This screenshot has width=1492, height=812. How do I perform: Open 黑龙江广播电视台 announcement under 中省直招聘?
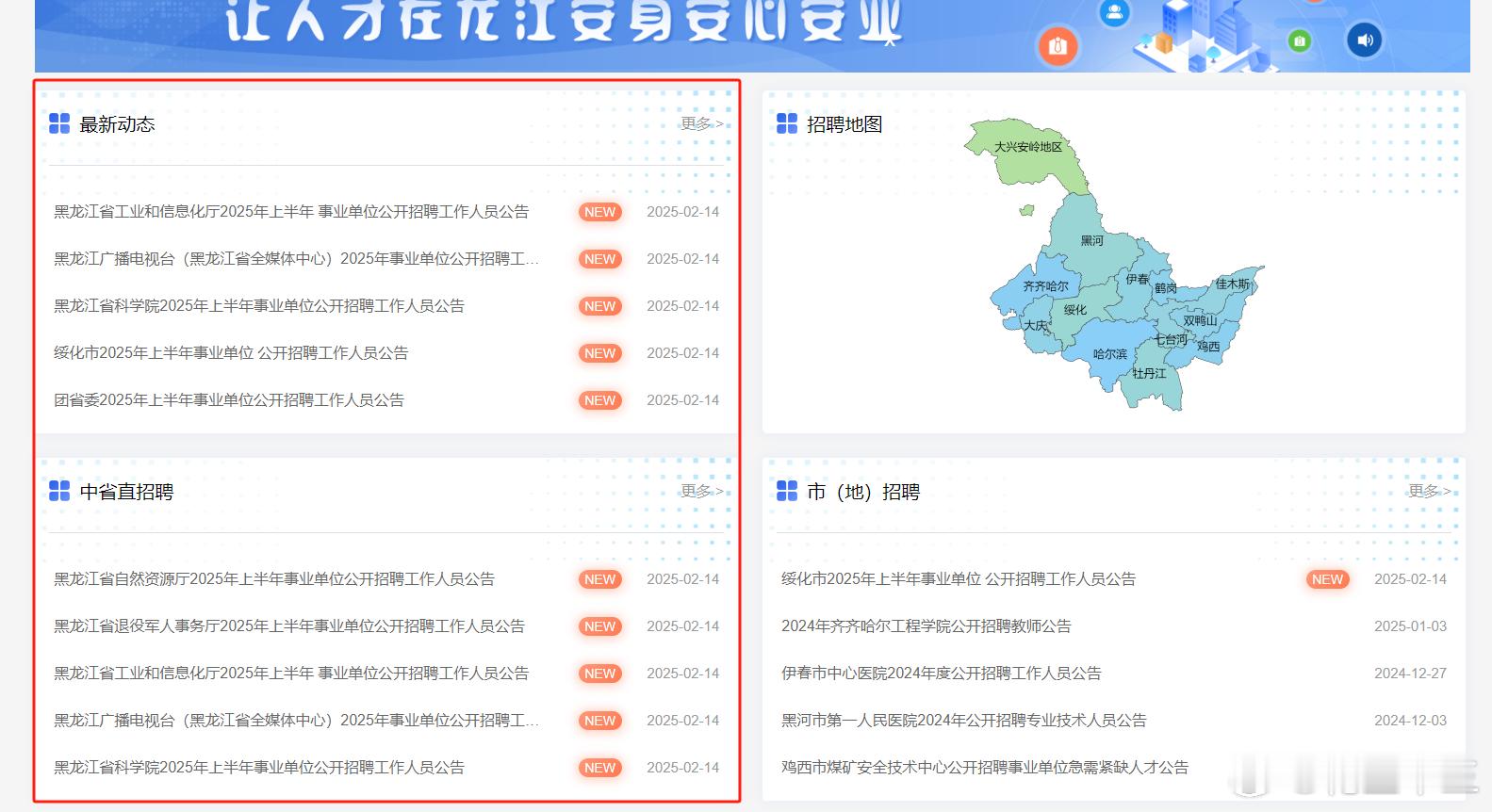296,721
